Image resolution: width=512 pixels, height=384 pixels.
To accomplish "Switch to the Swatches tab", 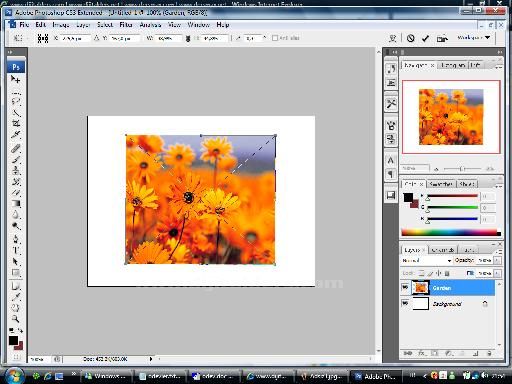I will pyautogui.click(x=440, y=184).
